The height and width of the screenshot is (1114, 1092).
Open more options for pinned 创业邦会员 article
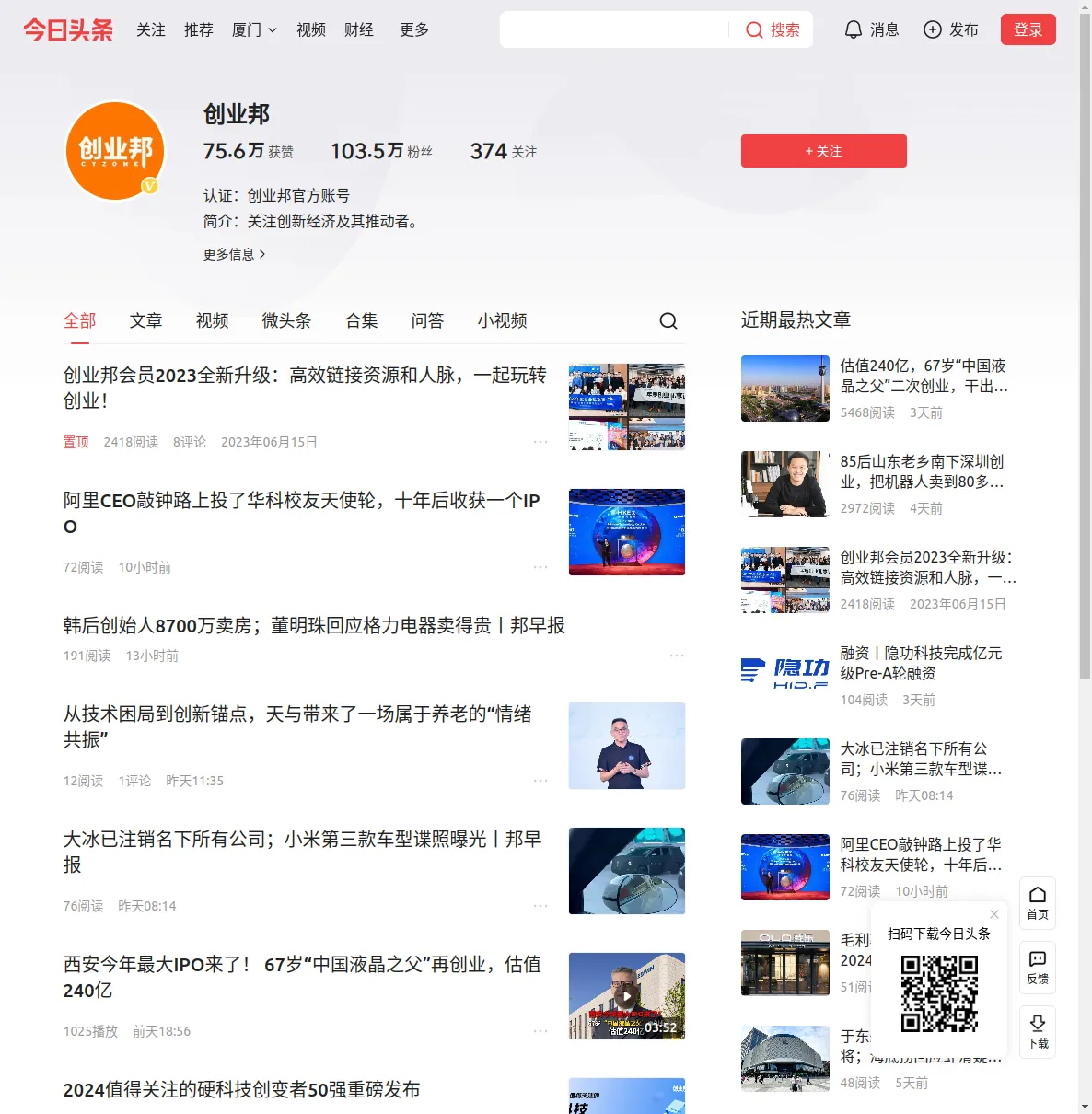point(540,442)
